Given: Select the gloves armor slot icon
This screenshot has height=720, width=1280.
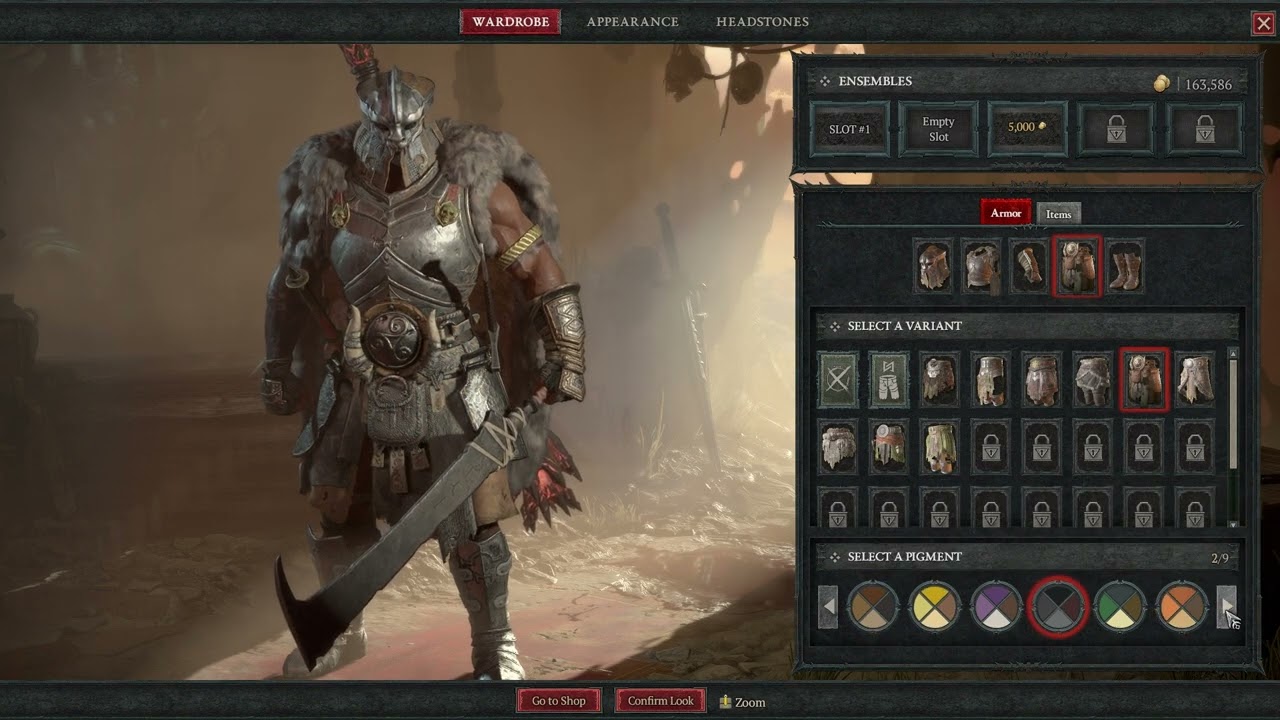Looking at the screenshot, I should pos(1029,267).
